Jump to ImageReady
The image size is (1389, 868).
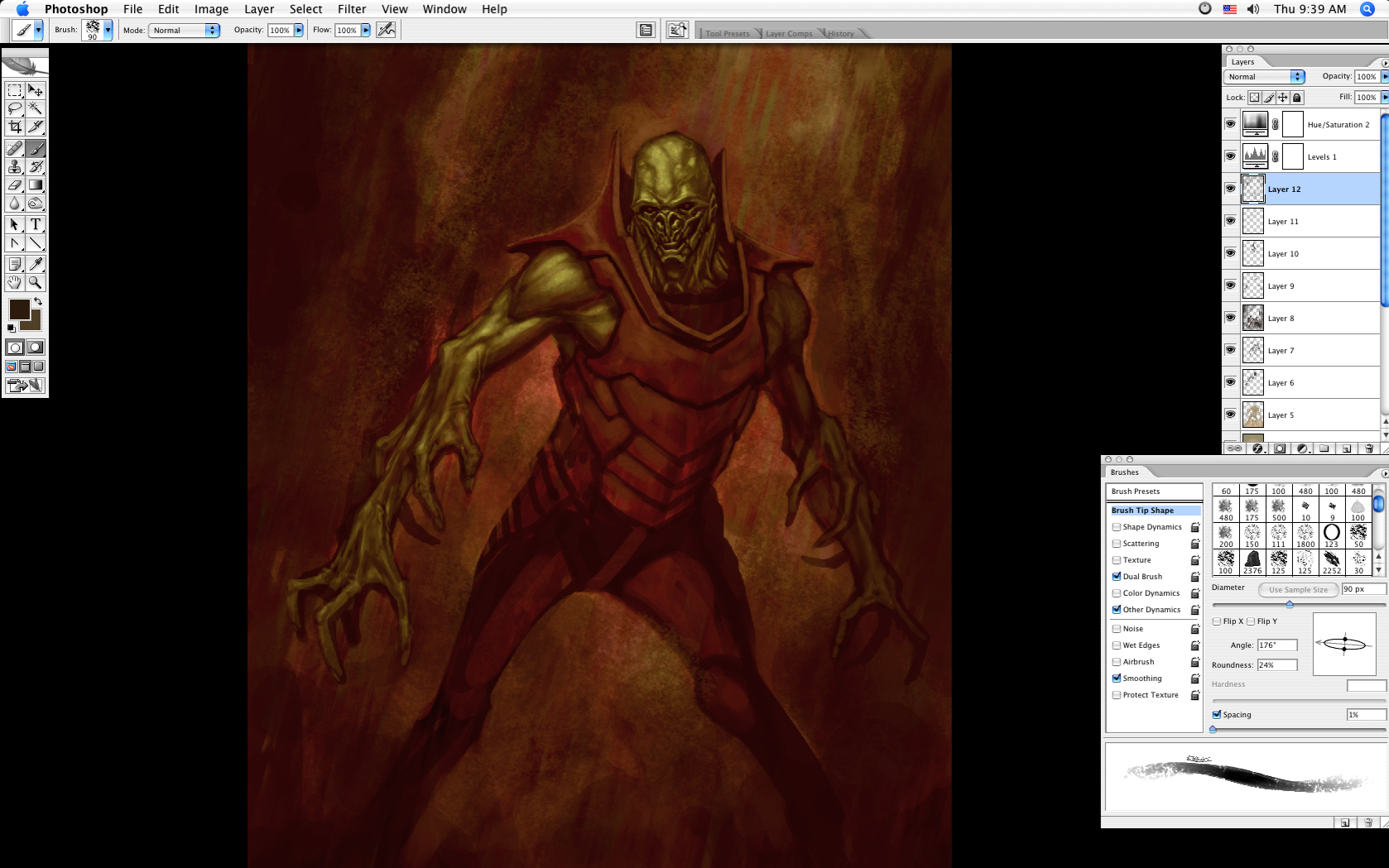click(25, 386)
